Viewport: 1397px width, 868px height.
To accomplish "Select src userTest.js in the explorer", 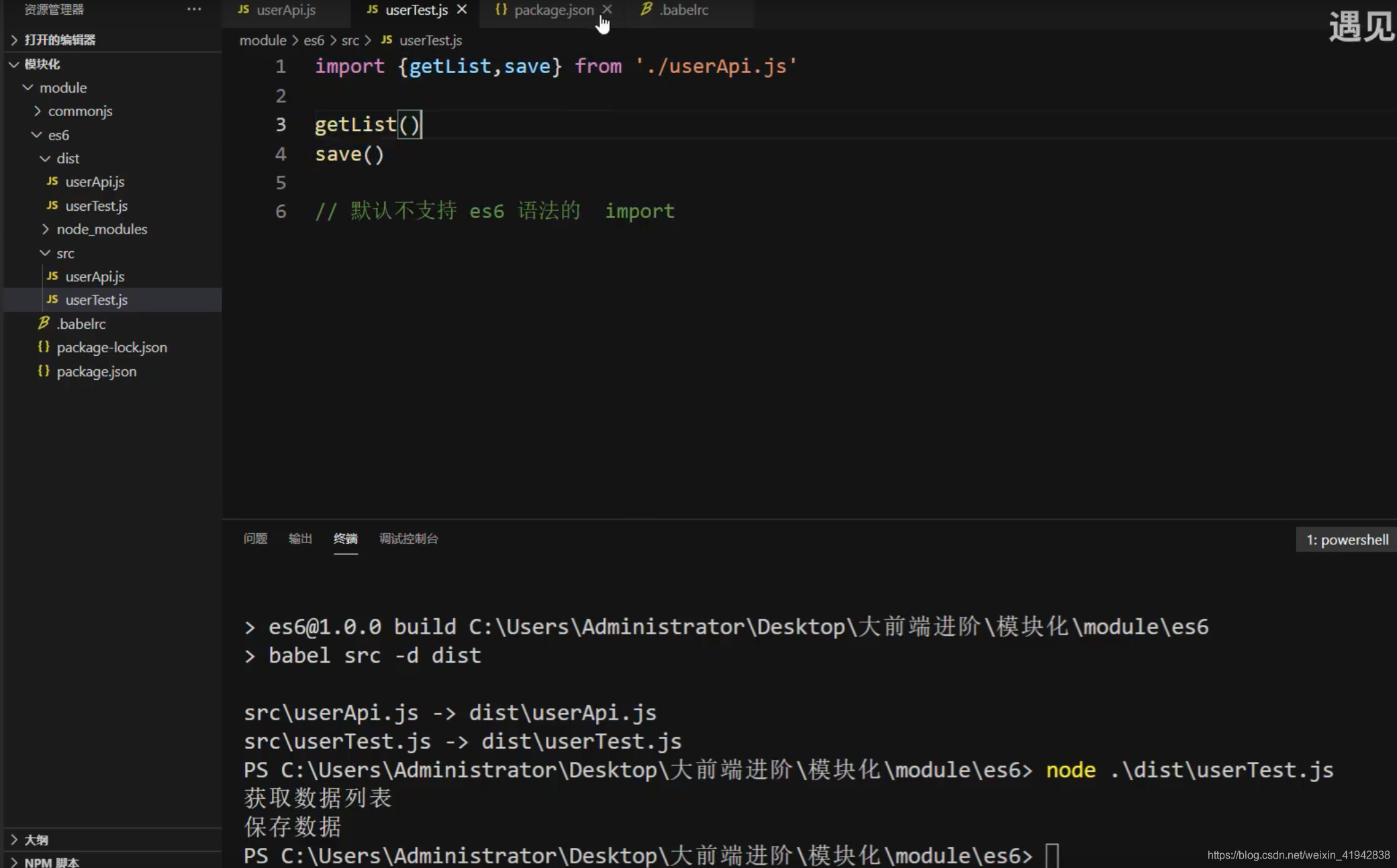I will coord(113,300).
